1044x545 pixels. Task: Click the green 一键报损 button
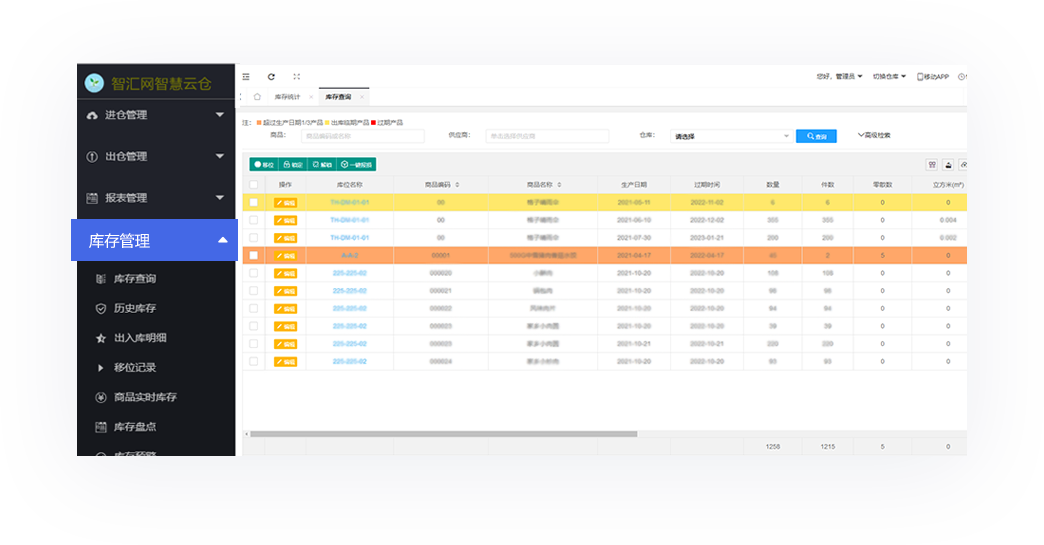[x=357, y=164]
